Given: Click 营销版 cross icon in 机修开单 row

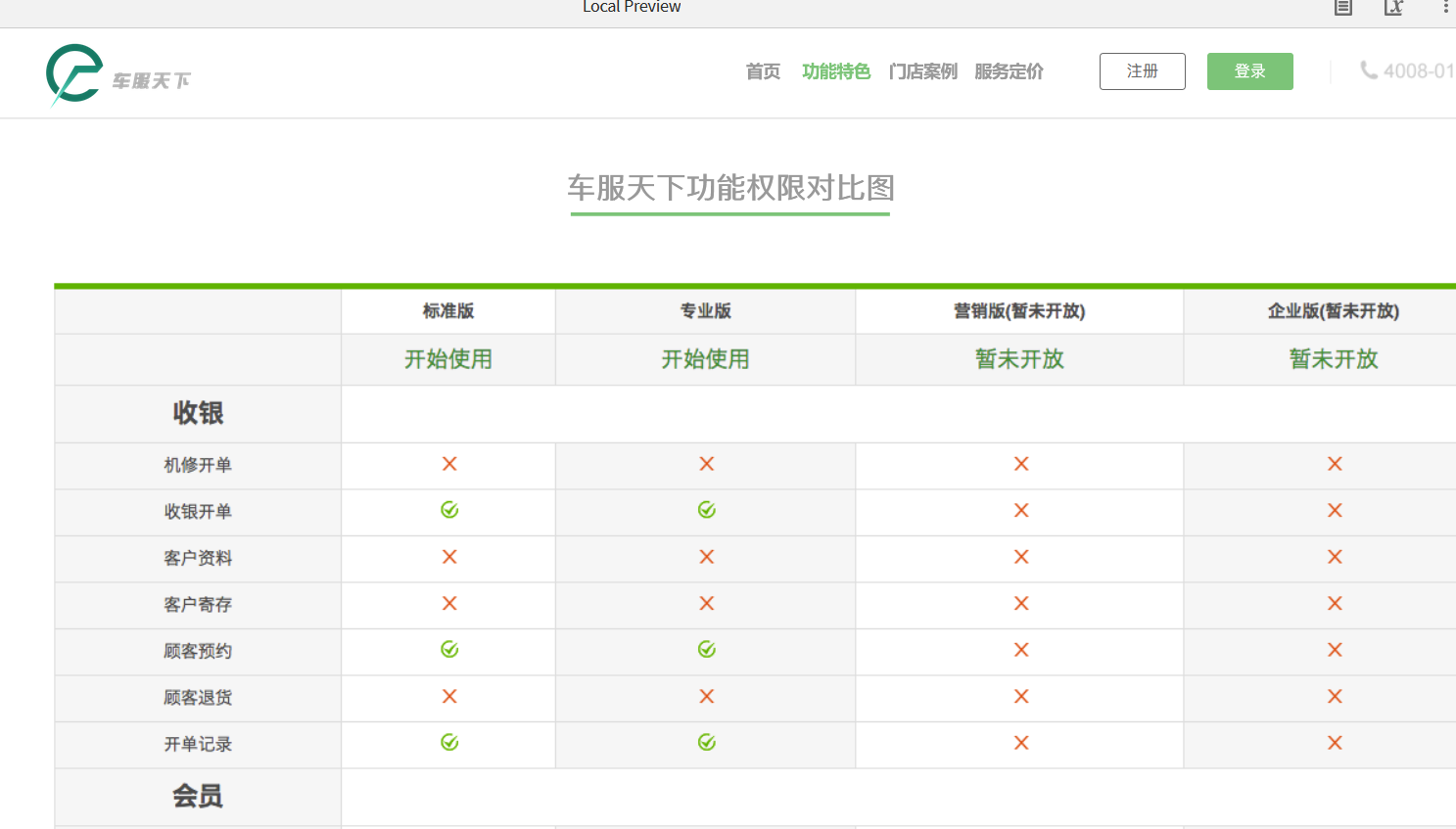Looking at the screenshot, I should click(x=1021, y=464).
